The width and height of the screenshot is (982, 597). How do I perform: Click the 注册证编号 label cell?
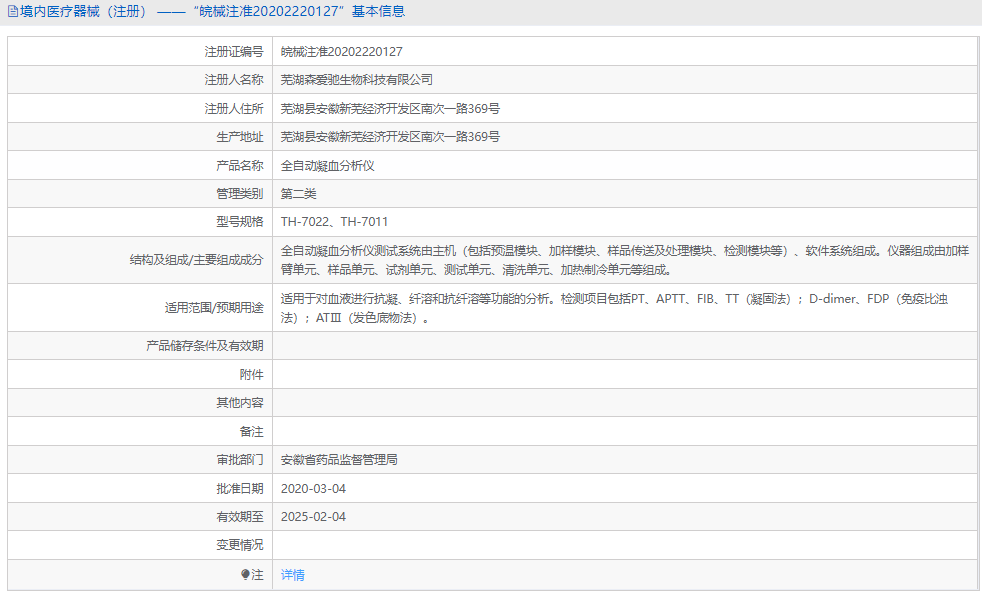(x=140, y=51)
